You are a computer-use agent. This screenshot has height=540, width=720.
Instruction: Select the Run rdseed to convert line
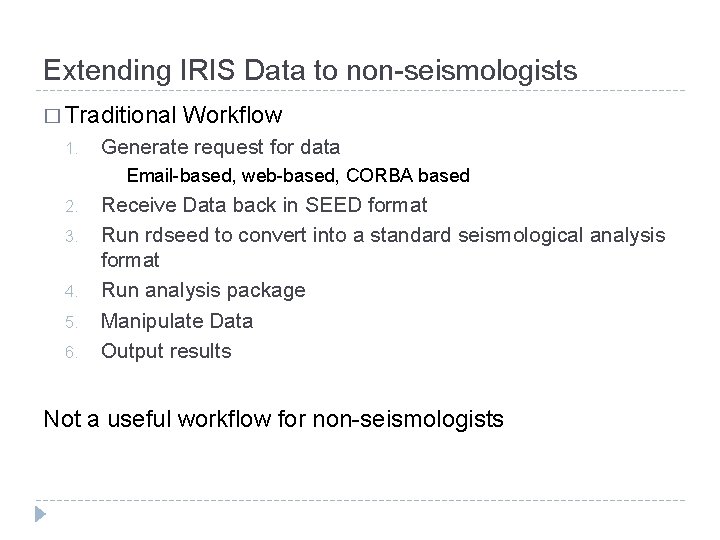[x=382, y=235]
